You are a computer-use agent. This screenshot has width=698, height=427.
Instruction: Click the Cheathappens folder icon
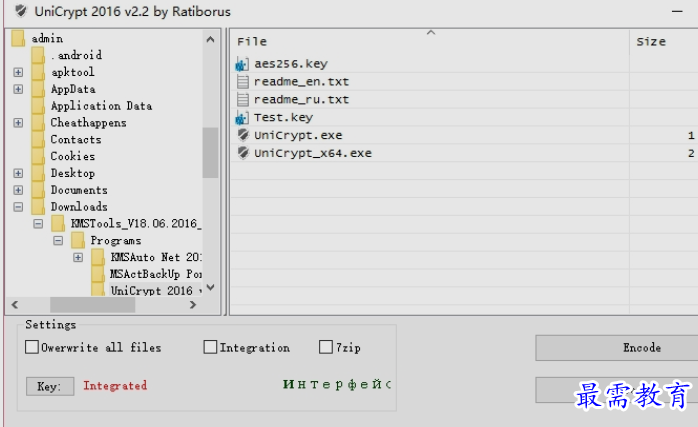[x=38, y=123]
